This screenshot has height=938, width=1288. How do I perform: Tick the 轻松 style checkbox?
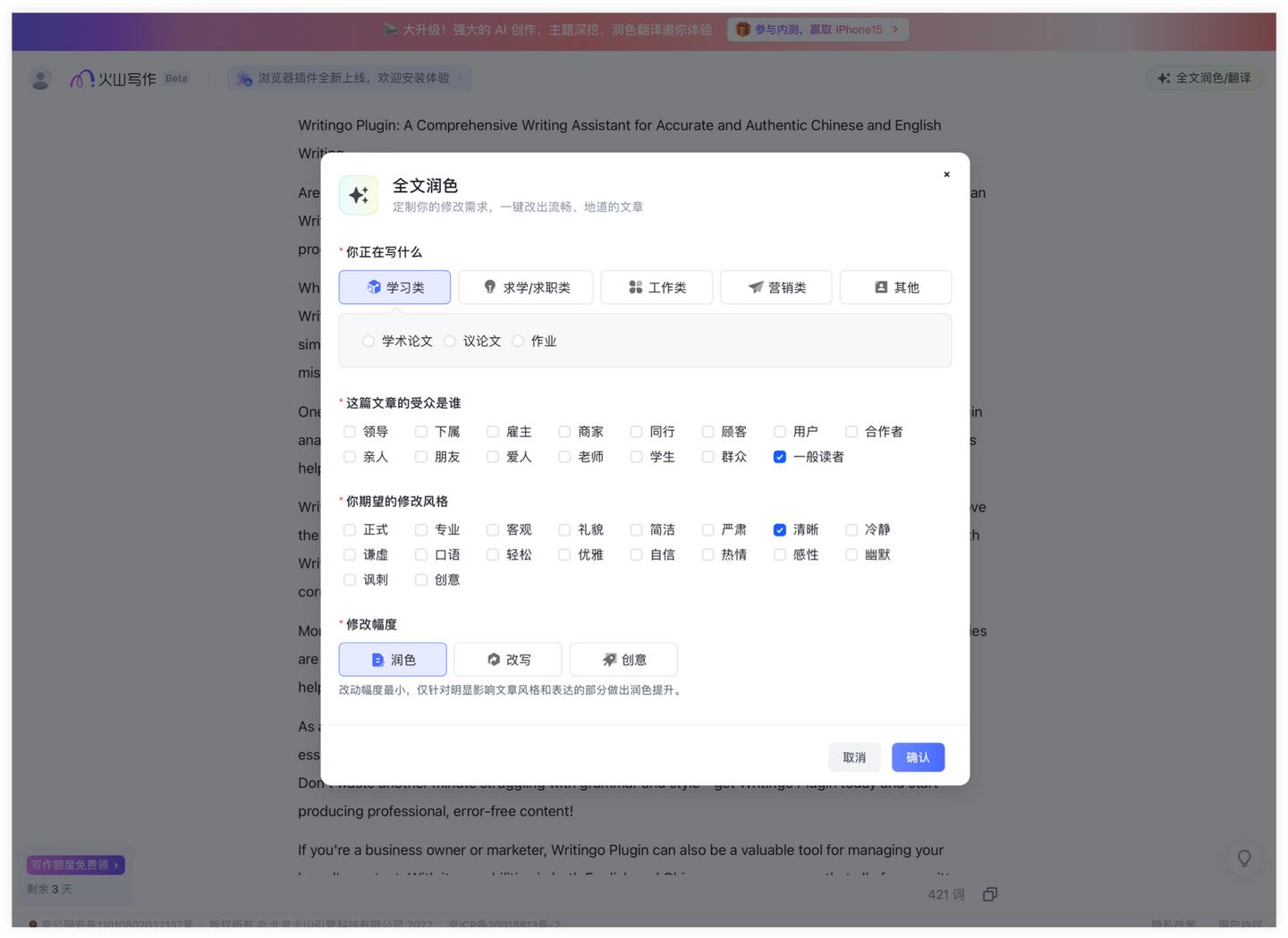[x=493, y=555]
